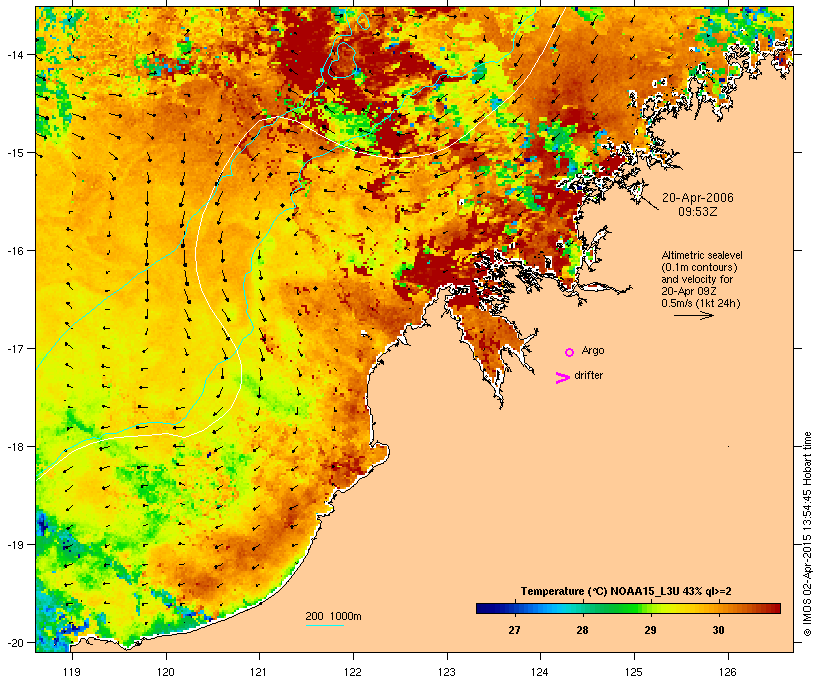Click longitude axis label '121'
This screenshot has width=820, height=680.
coord(259,672)
